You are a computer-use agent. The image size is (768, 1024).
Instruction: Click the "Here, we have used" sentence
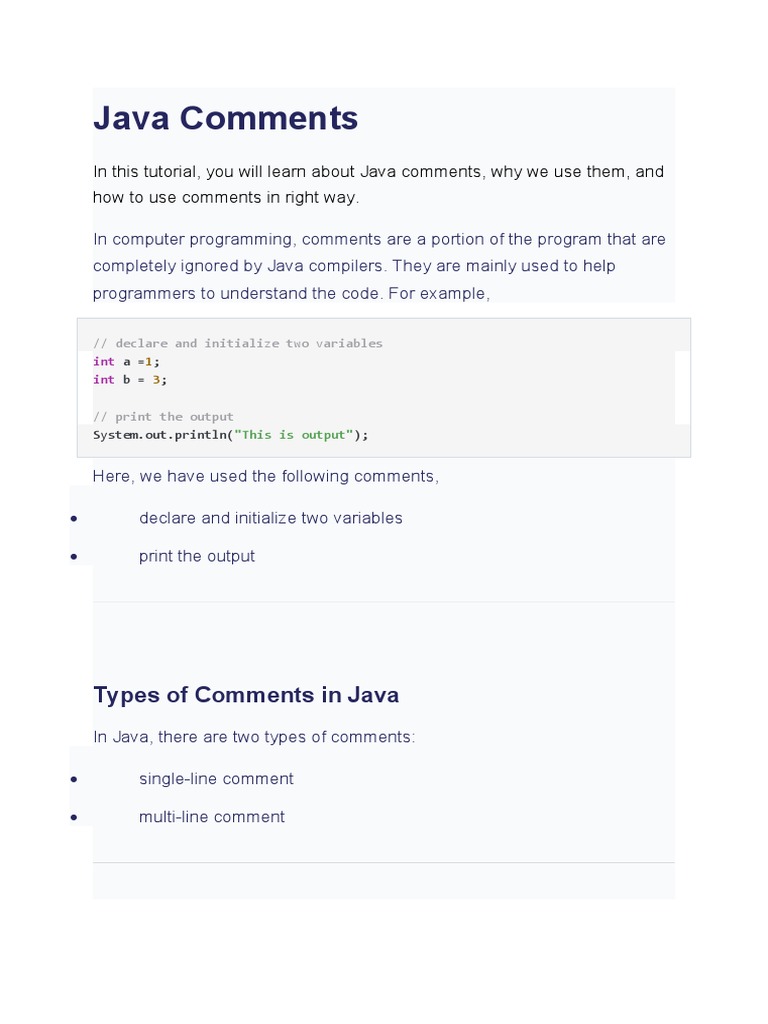[x=265, y=476]
